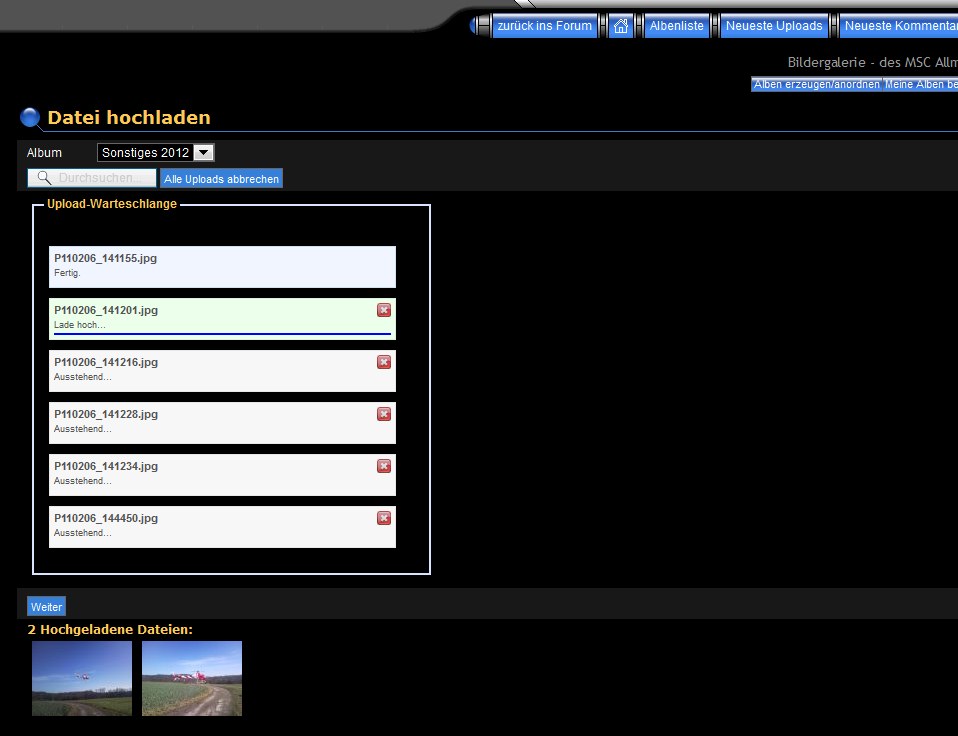Click the Alben erzeugen/anordnen link
The height and width of the screenshot is (736, 958).
click(x=816, y=85)
